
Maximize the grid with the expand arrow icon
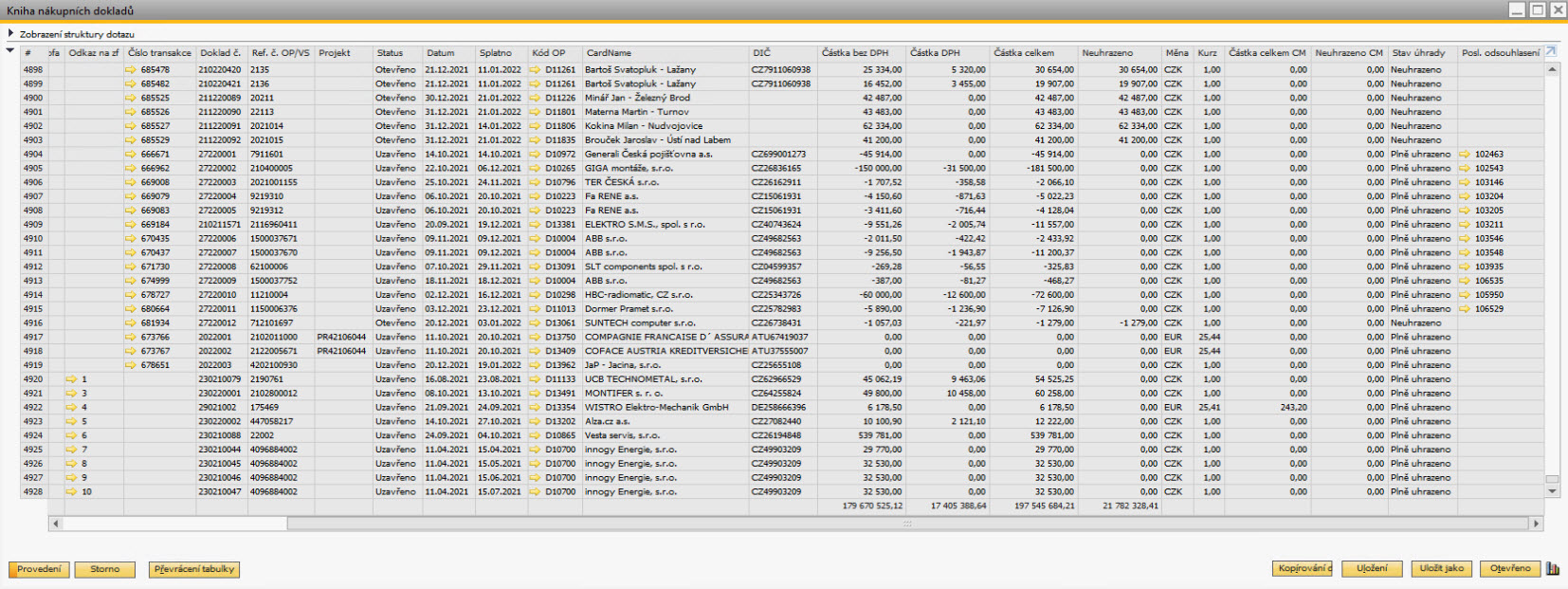pyautogui.click(x=1551, y=52)
